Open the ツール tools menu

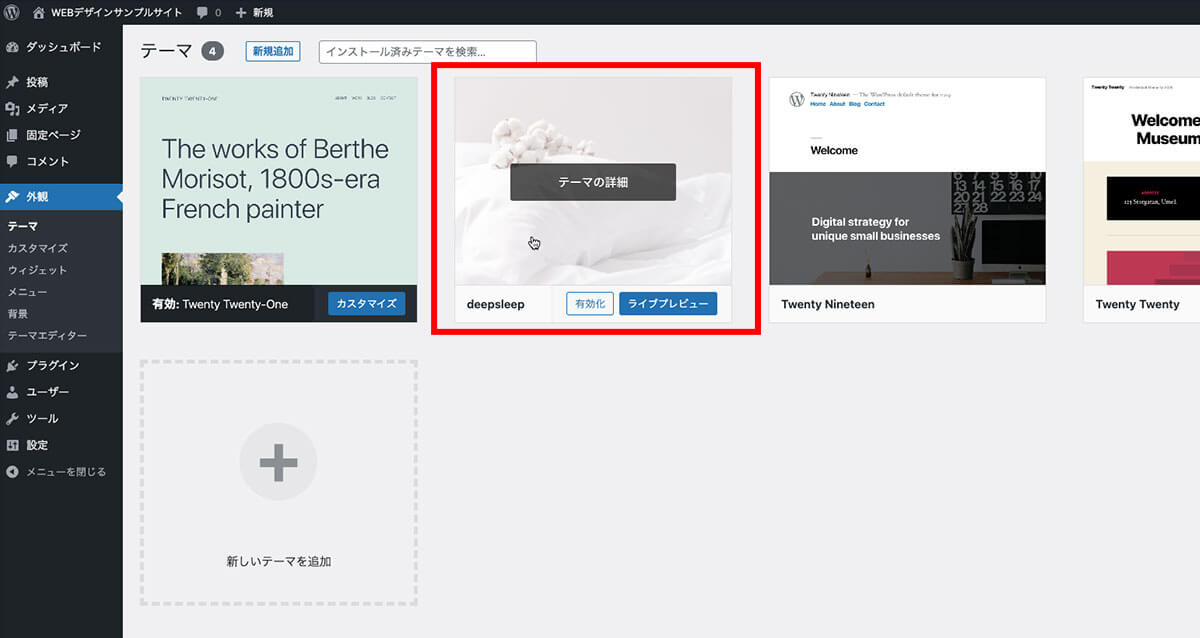pos(42,419)
